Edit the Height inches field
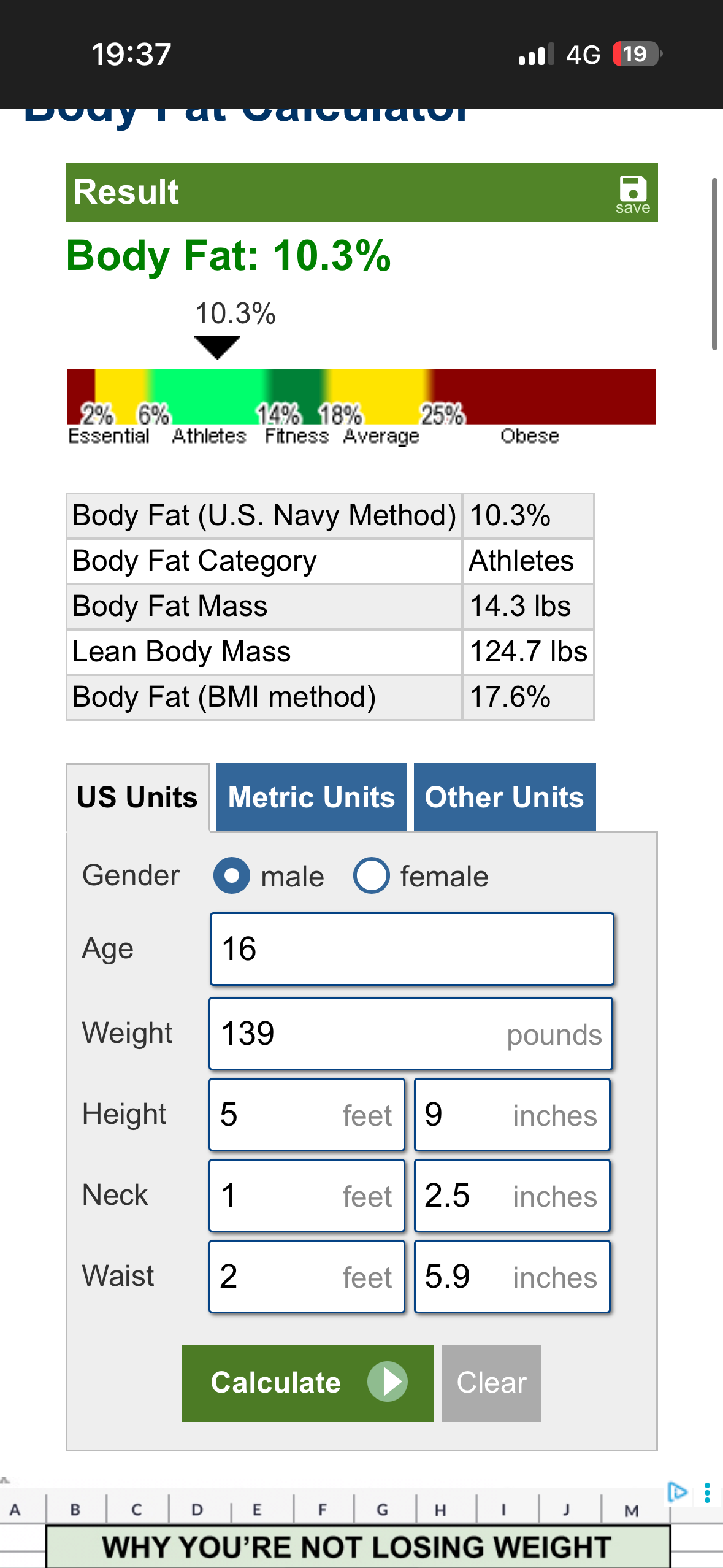This screenshot has height=1568, width=723. [x=512, y=1115]
